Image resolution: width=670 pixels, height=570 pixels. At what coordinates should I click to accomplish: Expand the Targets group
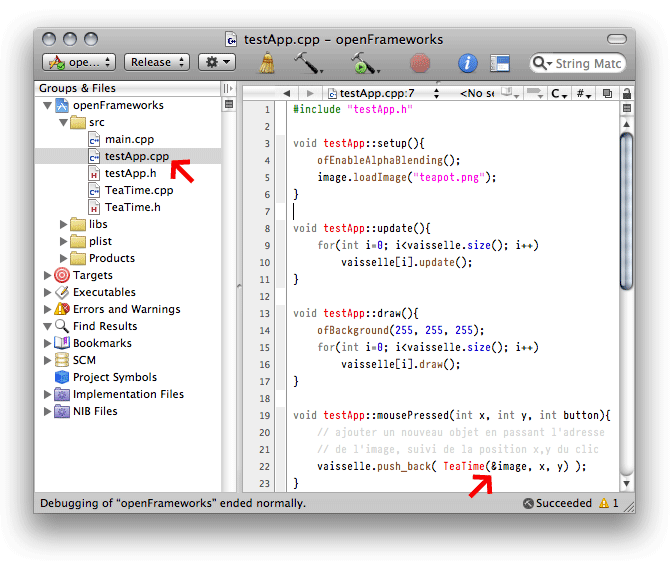[x=47, y=275]
